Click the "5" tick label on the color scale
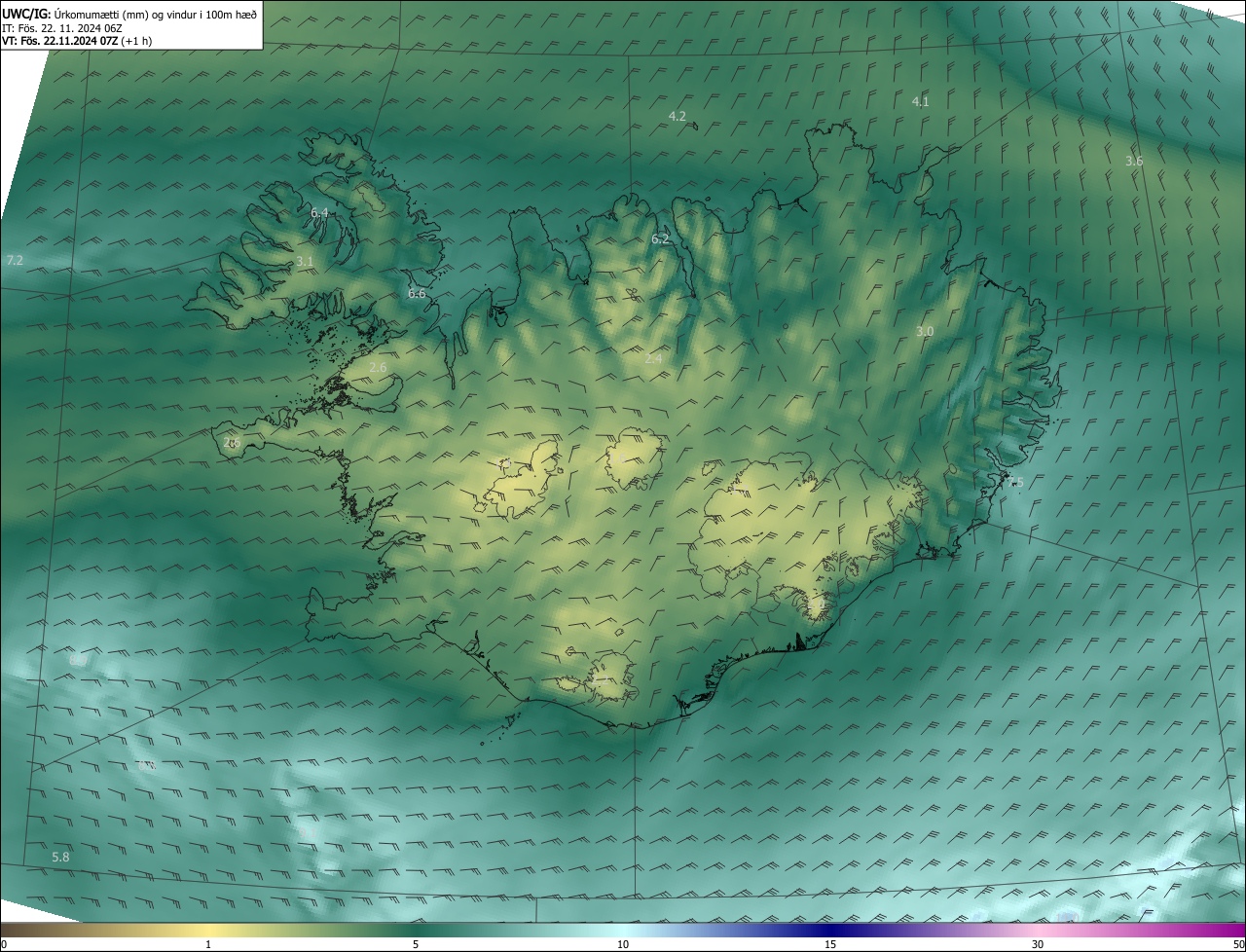1246x952 pixels. (416, 945)
